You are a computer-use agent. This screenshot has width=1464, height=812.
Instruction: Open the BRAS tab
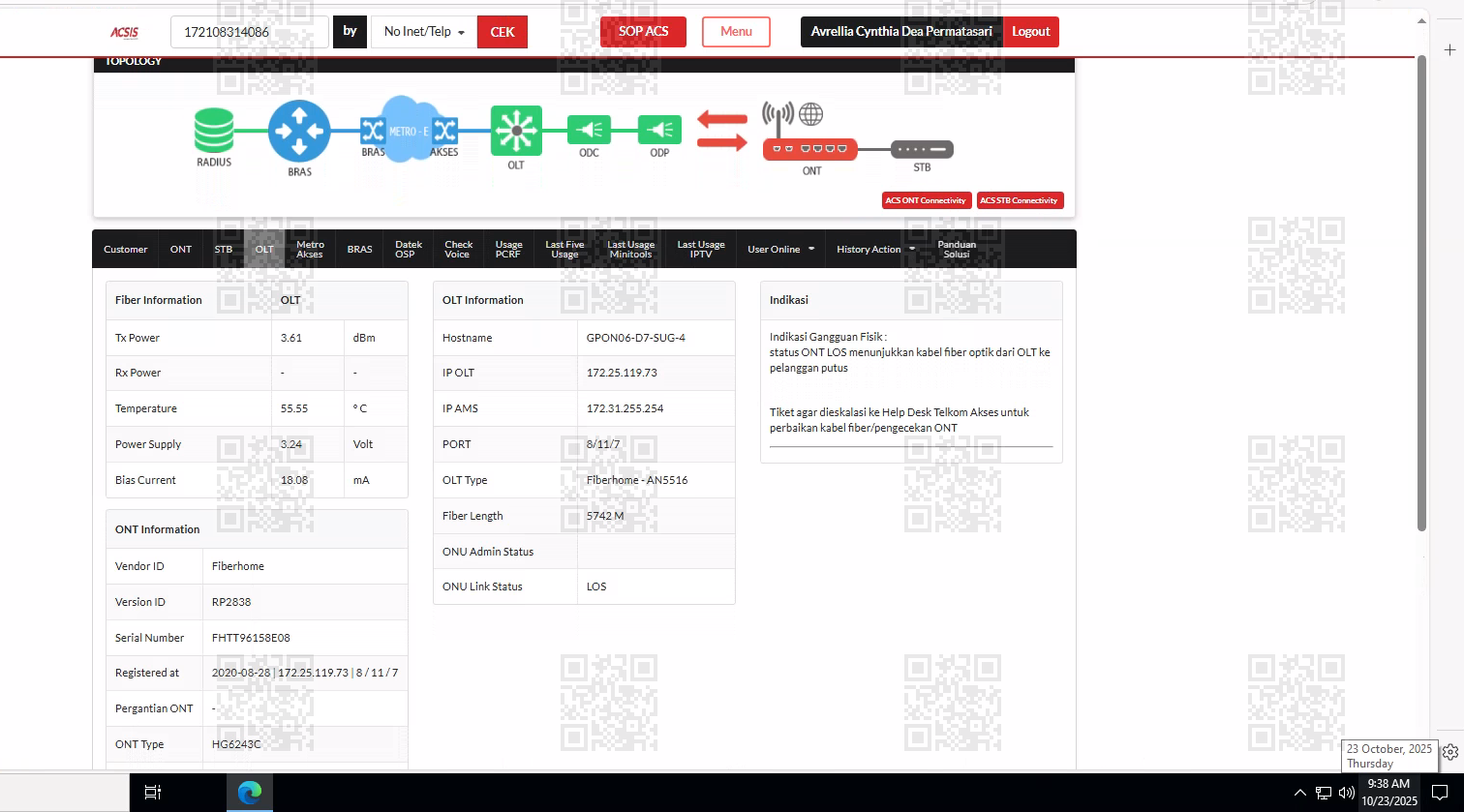[x=359, y=249]
